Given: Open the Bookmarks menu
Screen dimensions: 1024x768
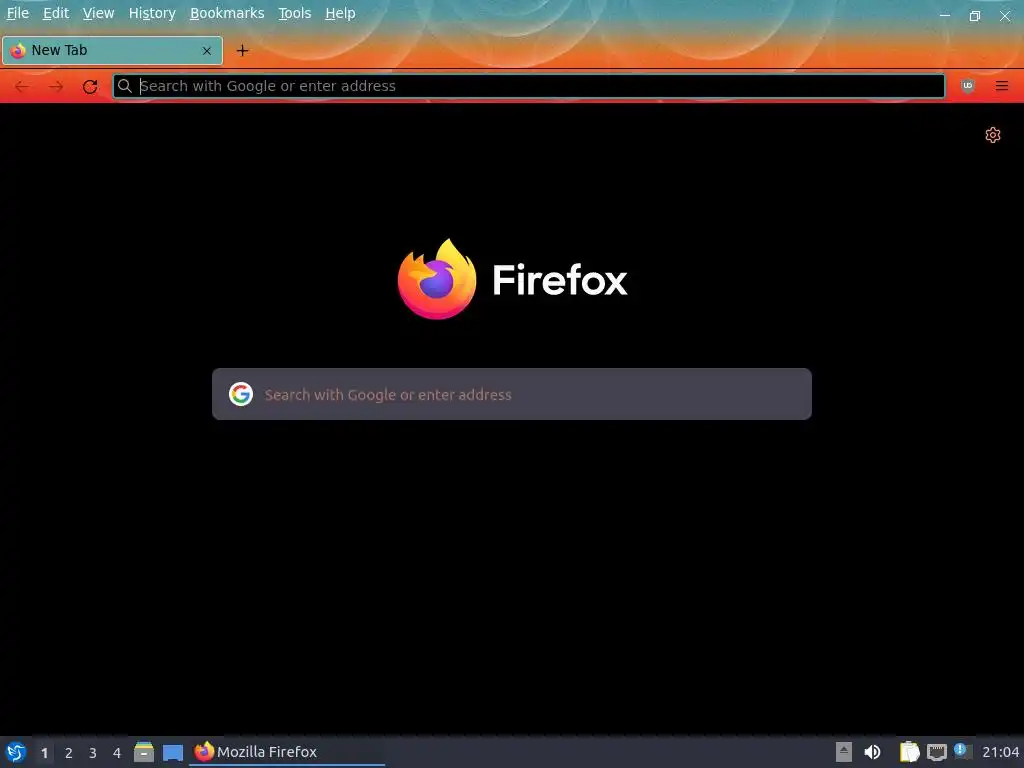Looking at the screenshot, I should 227,13.
